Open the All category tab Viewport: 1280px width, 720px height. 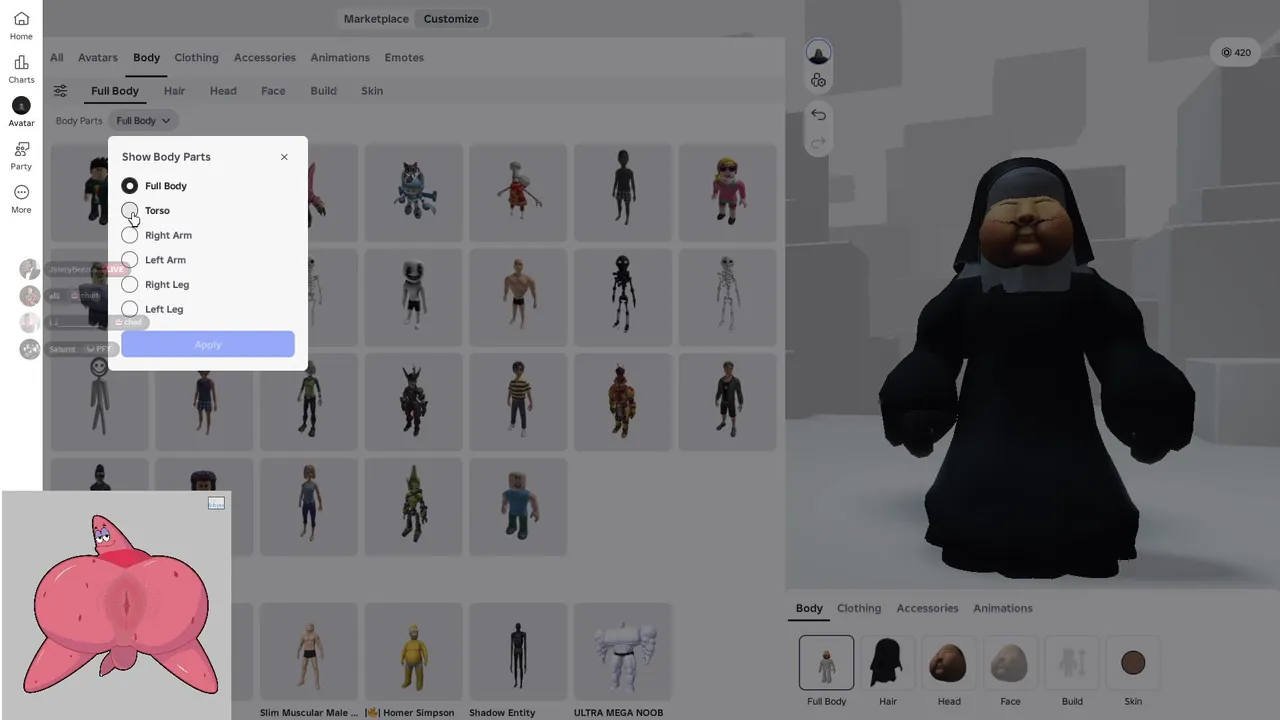(57, 58)
